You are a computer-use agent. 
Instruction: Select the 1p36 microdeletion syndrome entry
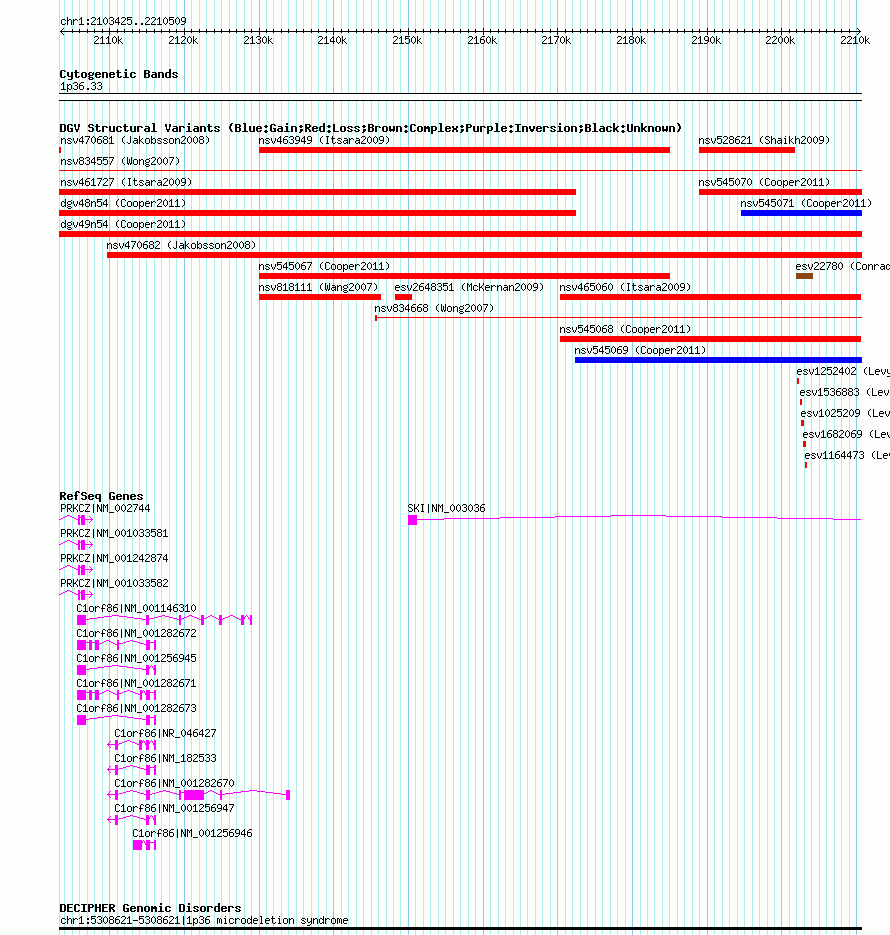tap(203, 920)
